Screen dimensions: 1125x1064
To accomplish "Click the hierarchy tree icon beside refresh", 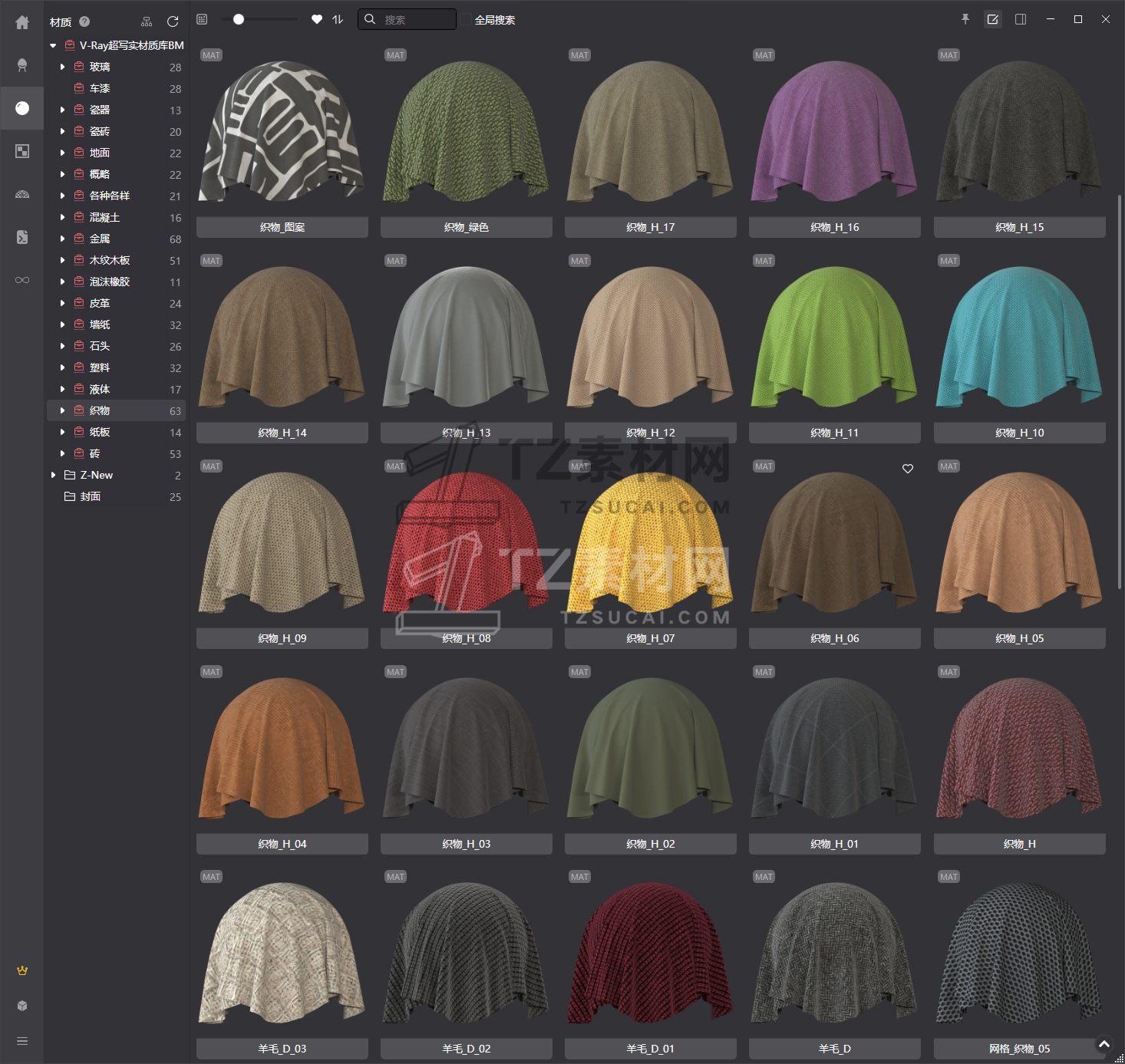I will click(x=147, y=21).
